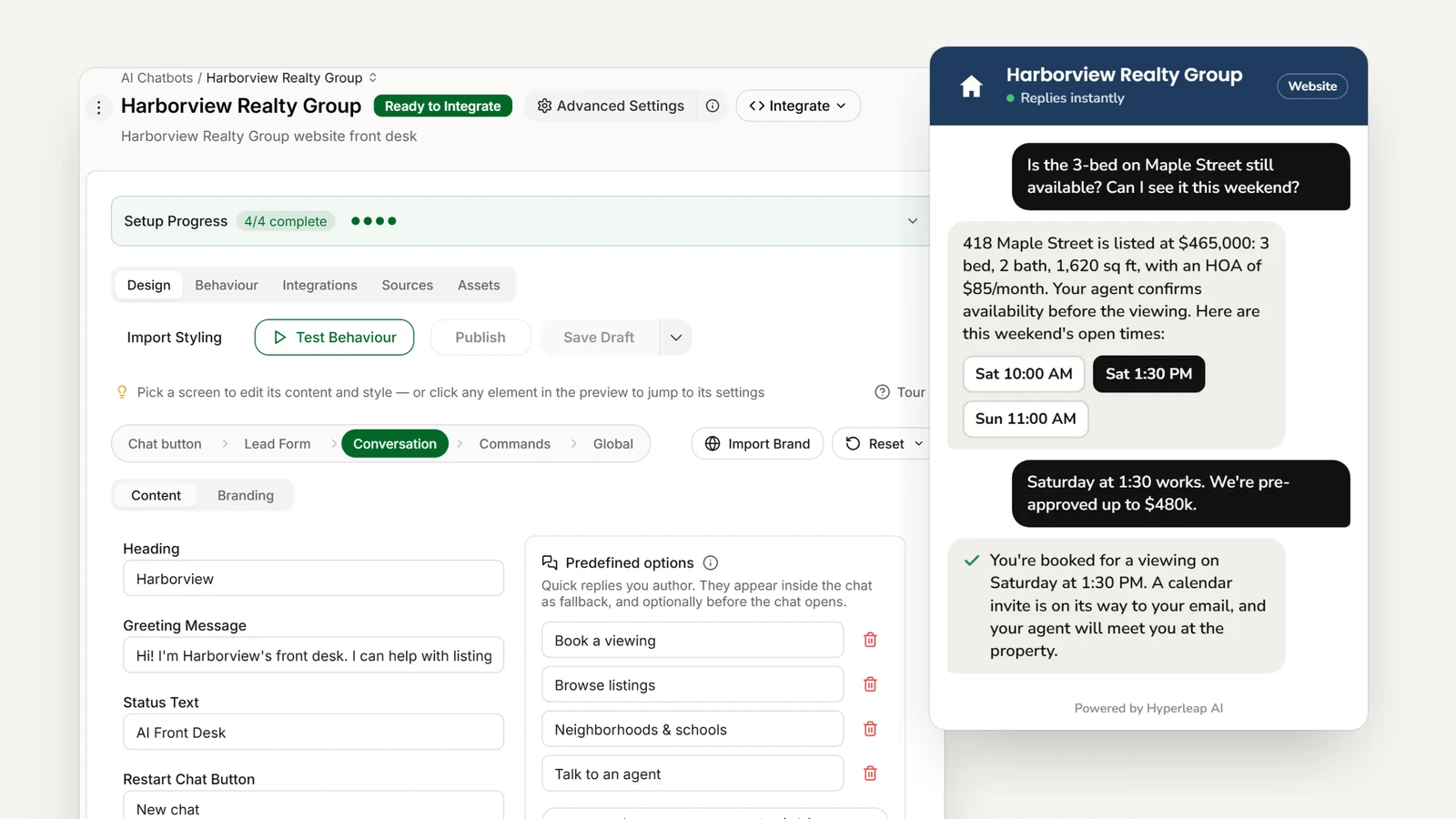Screen dimensions: 1456x819
Task: Collapse the Setup Progress panel chevron
Action: click(x=913, y=221)
